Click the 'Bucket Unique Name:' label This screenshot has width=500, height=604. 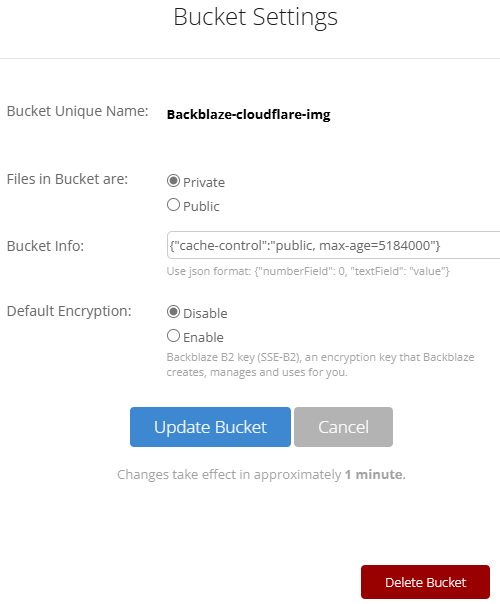tap(77, 111)
